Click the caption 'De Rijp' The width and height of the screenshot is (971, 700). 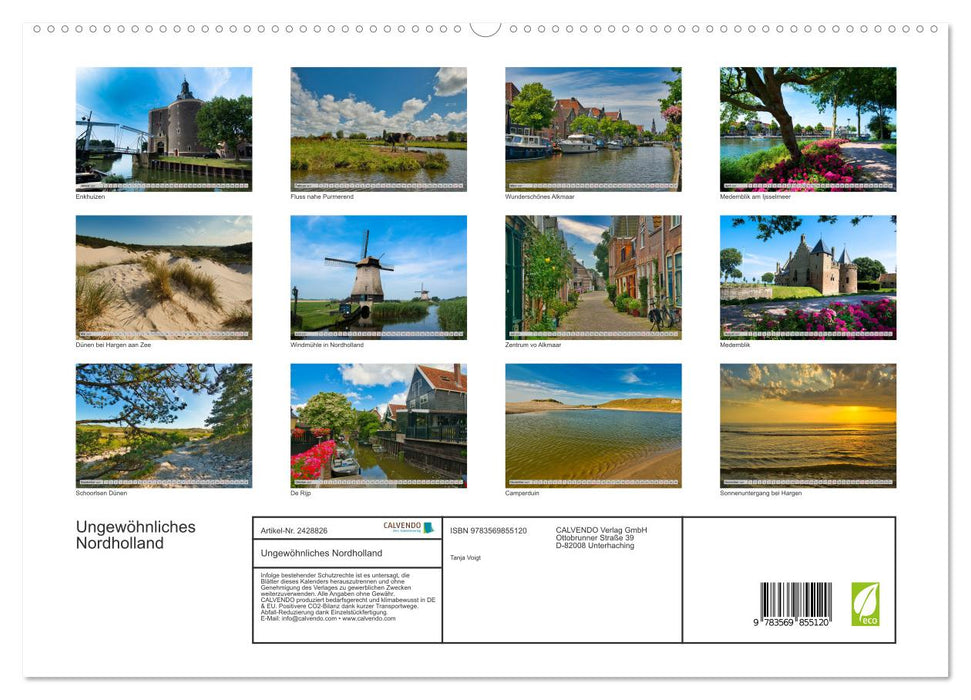pyautogui.click(x=300, y=493)
